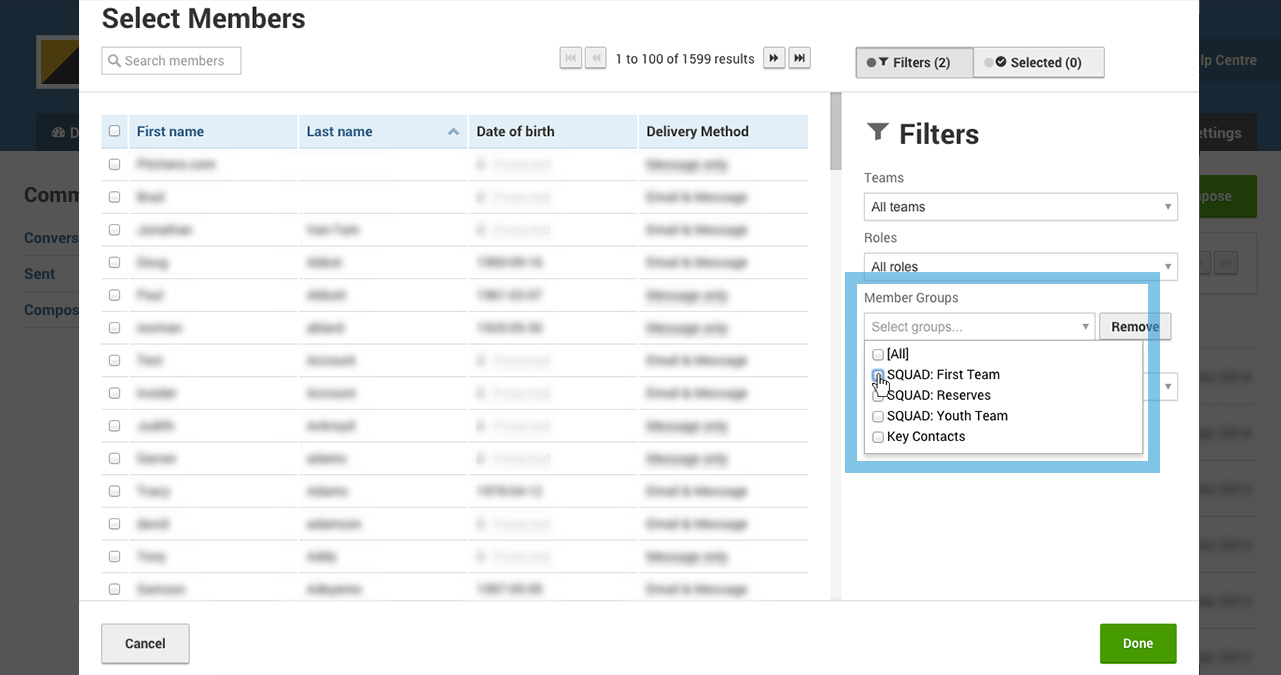This screenshot has height=675, width=1281.
Task: Go to the next page of results
Action: [774, 59]
